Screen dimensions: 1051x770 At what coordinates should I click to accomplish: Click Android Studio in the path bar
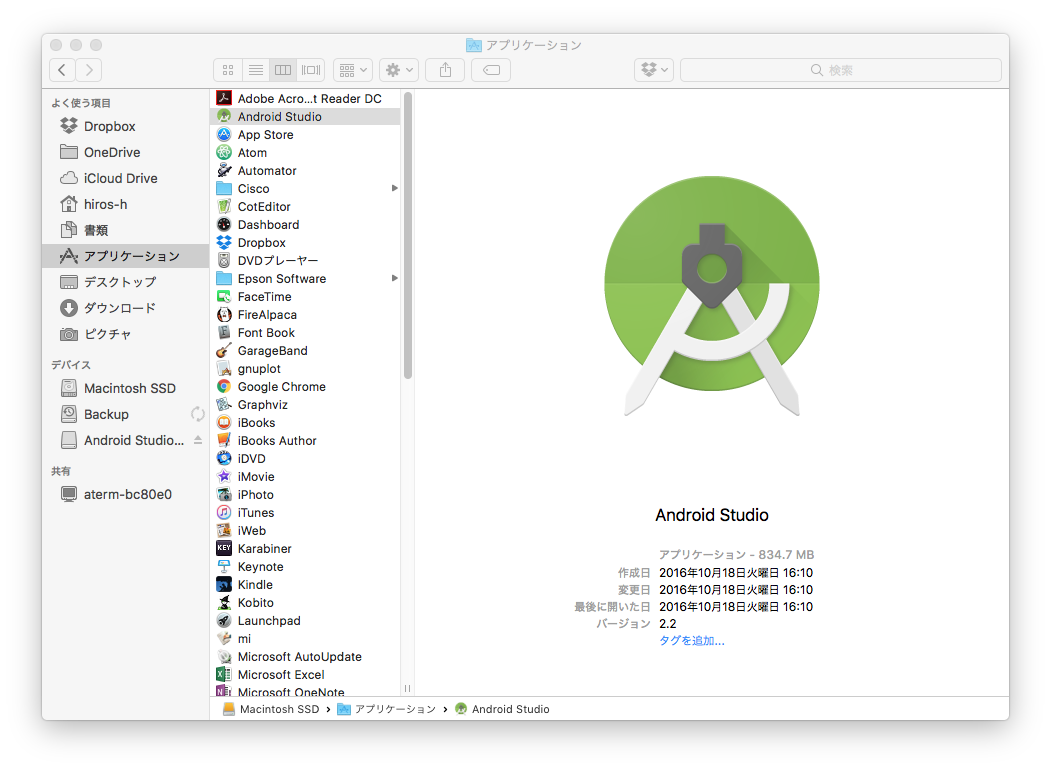tap(502, 709)
